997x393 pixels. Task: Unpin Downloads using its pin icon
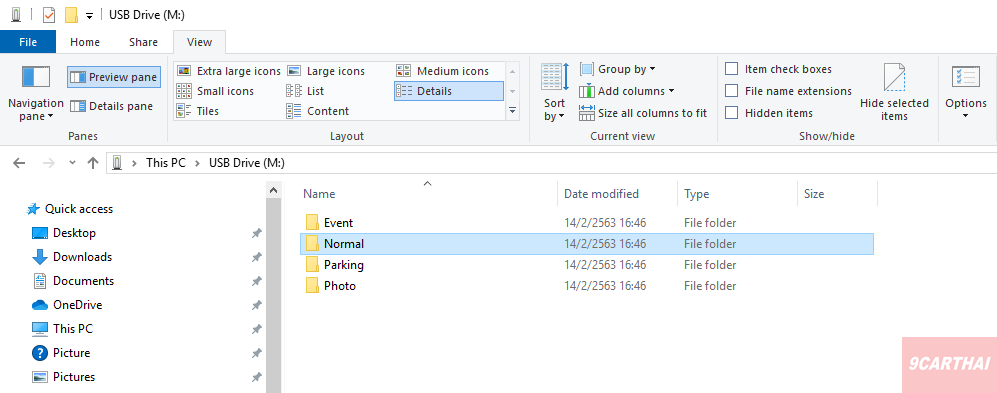click(256, 258)
